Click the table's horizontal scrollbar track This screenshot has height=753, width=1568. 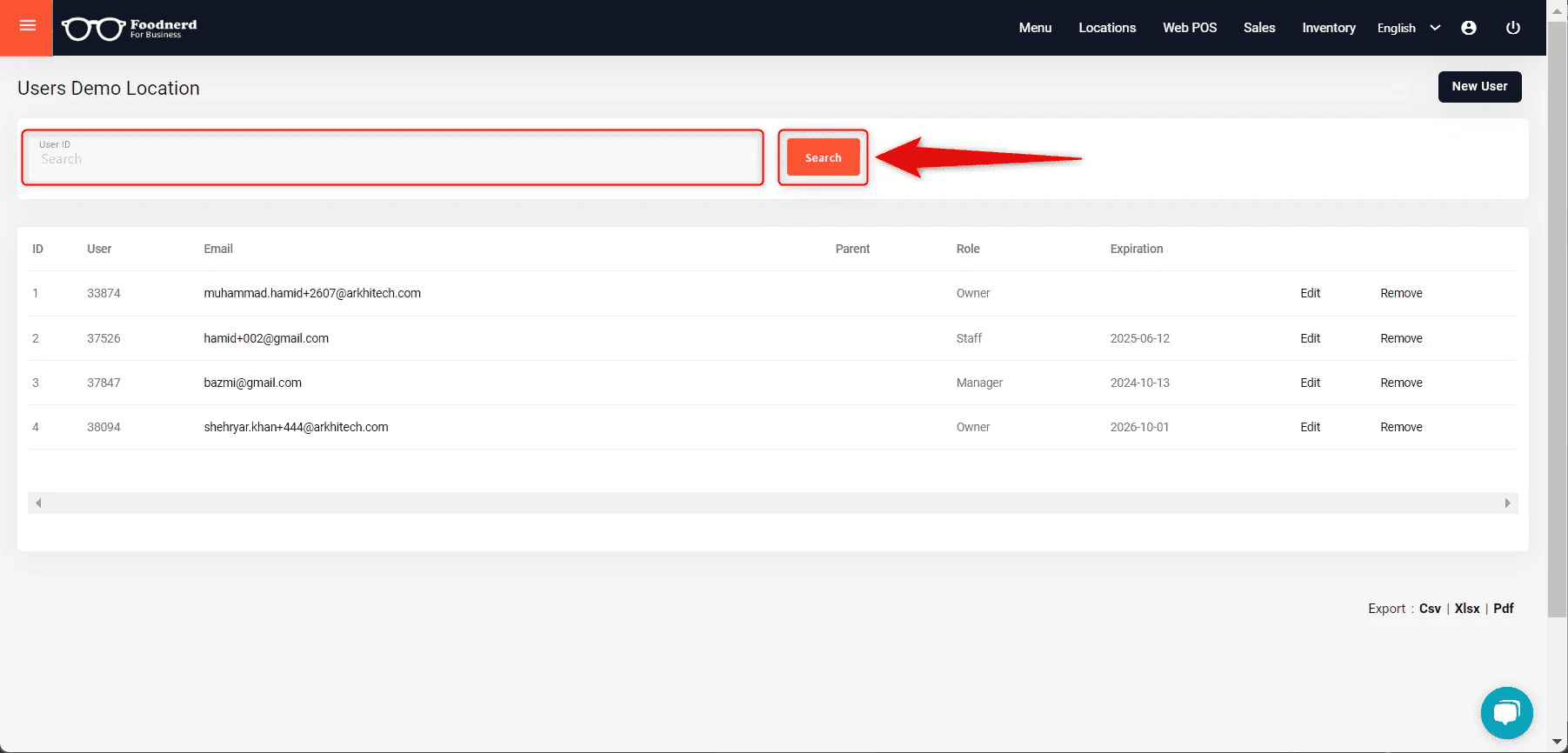pos(772,503)
